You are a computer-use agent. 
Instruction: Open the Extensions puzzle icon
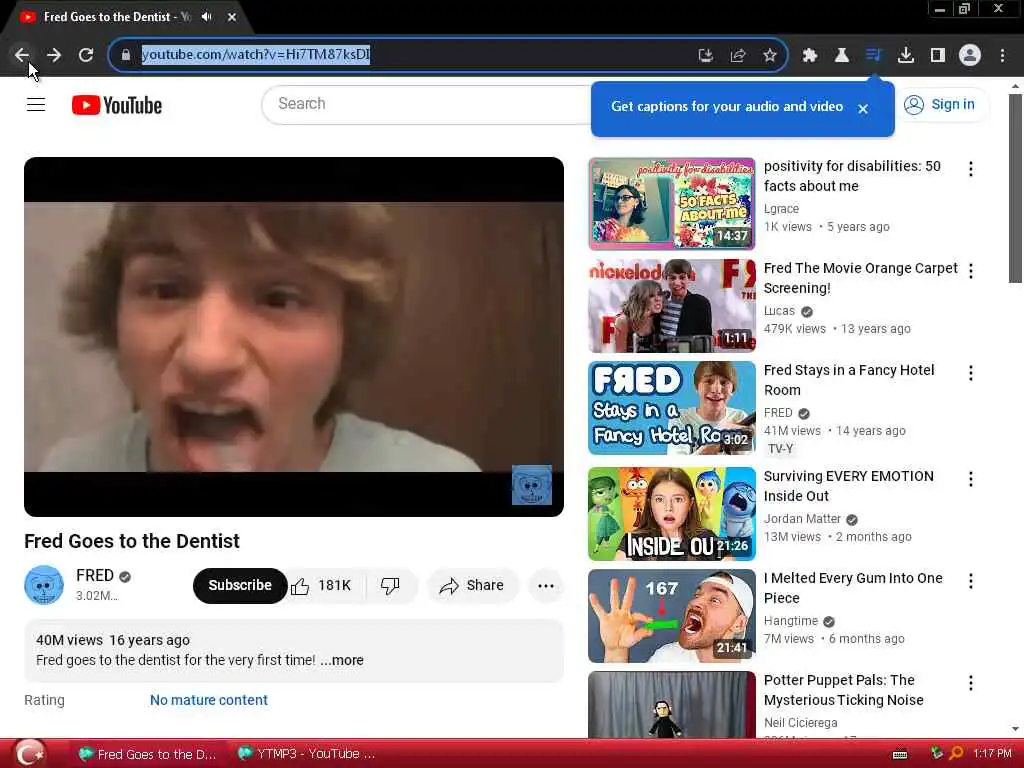(810, 56)
